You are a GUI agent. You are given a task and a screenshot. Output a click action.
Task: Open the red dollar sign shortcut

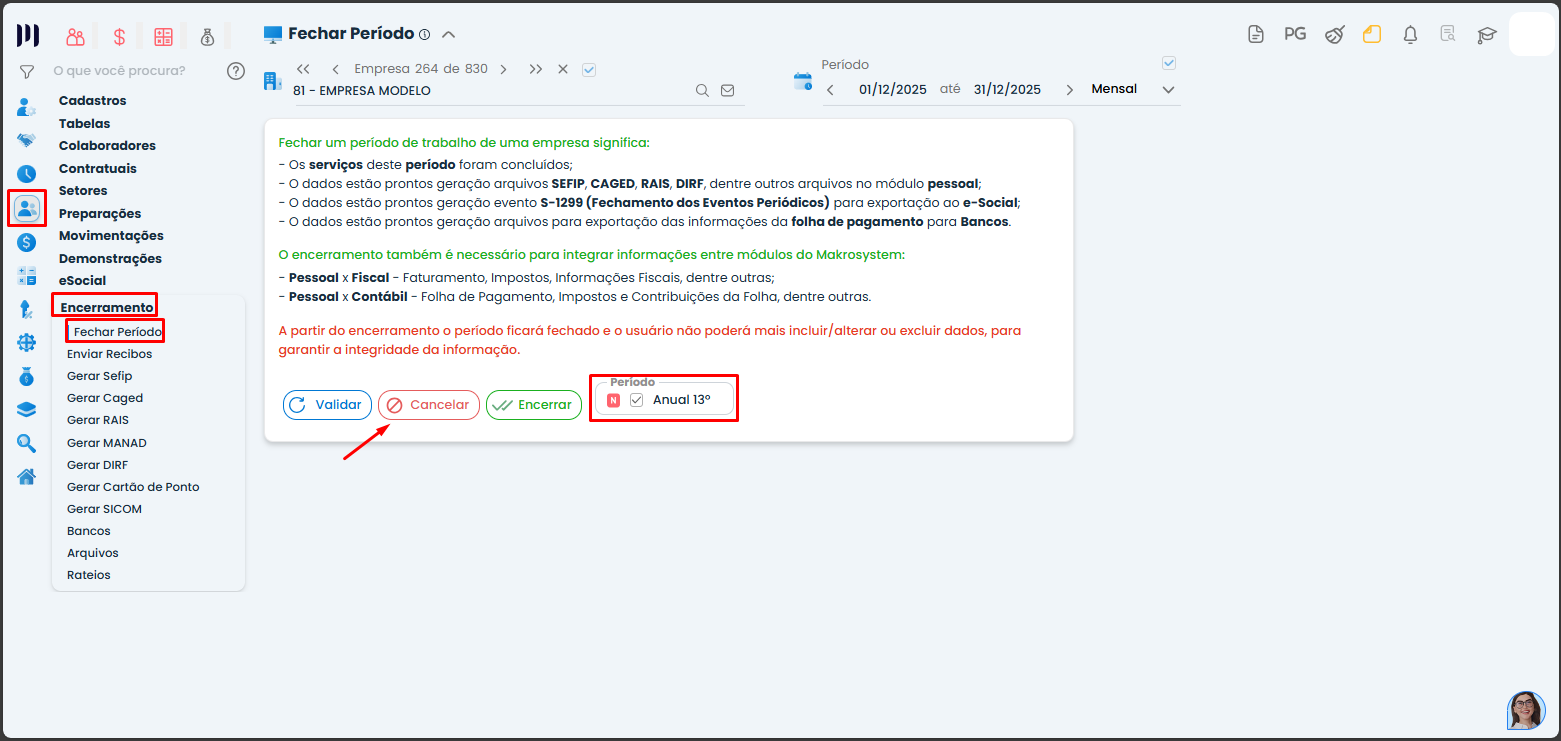coord(119,37)
